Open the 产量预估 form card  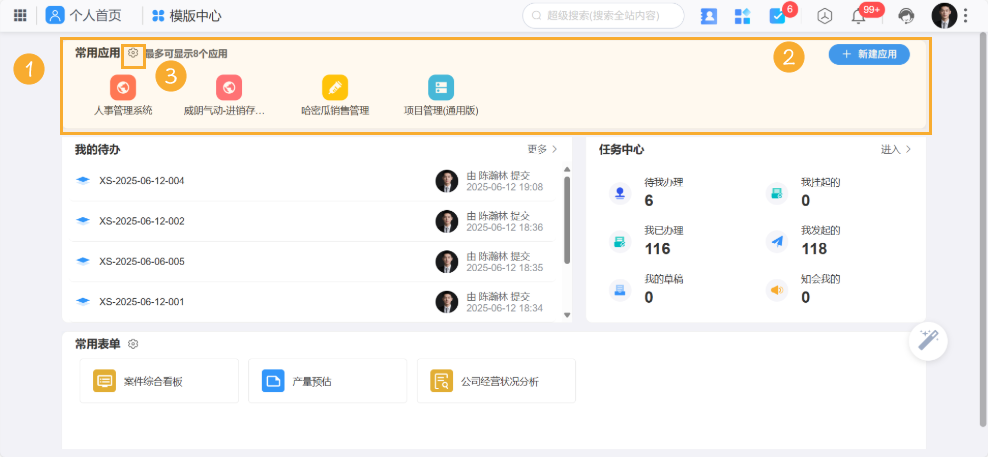coord(328,381)
